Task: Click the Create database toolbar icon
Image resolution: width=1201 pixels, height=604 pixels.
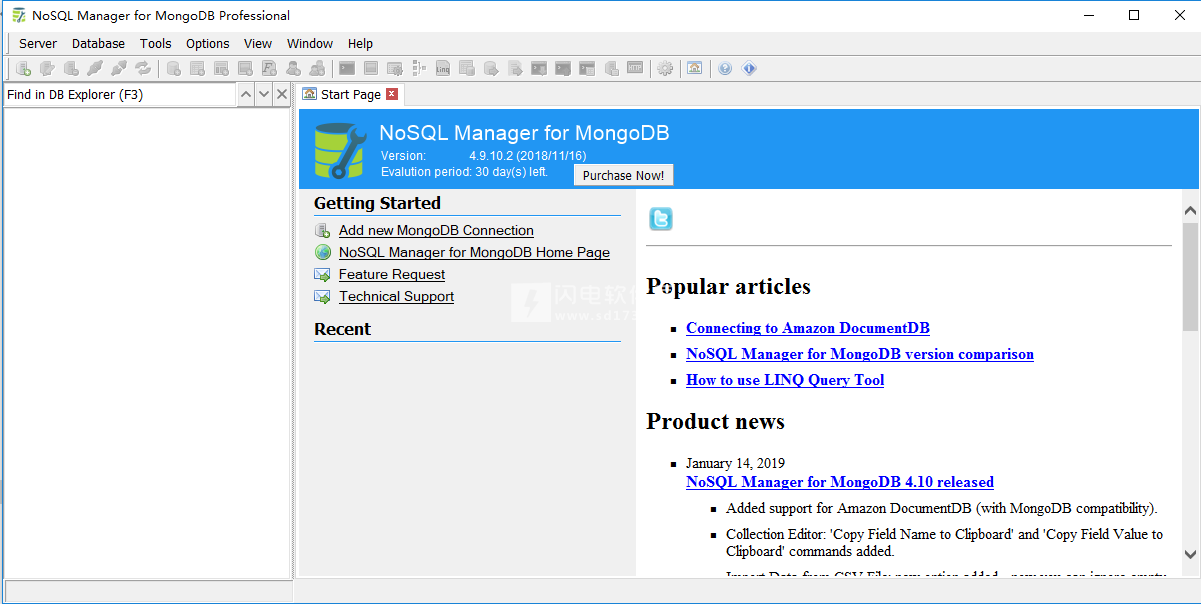Action: (x=174, y=68)
